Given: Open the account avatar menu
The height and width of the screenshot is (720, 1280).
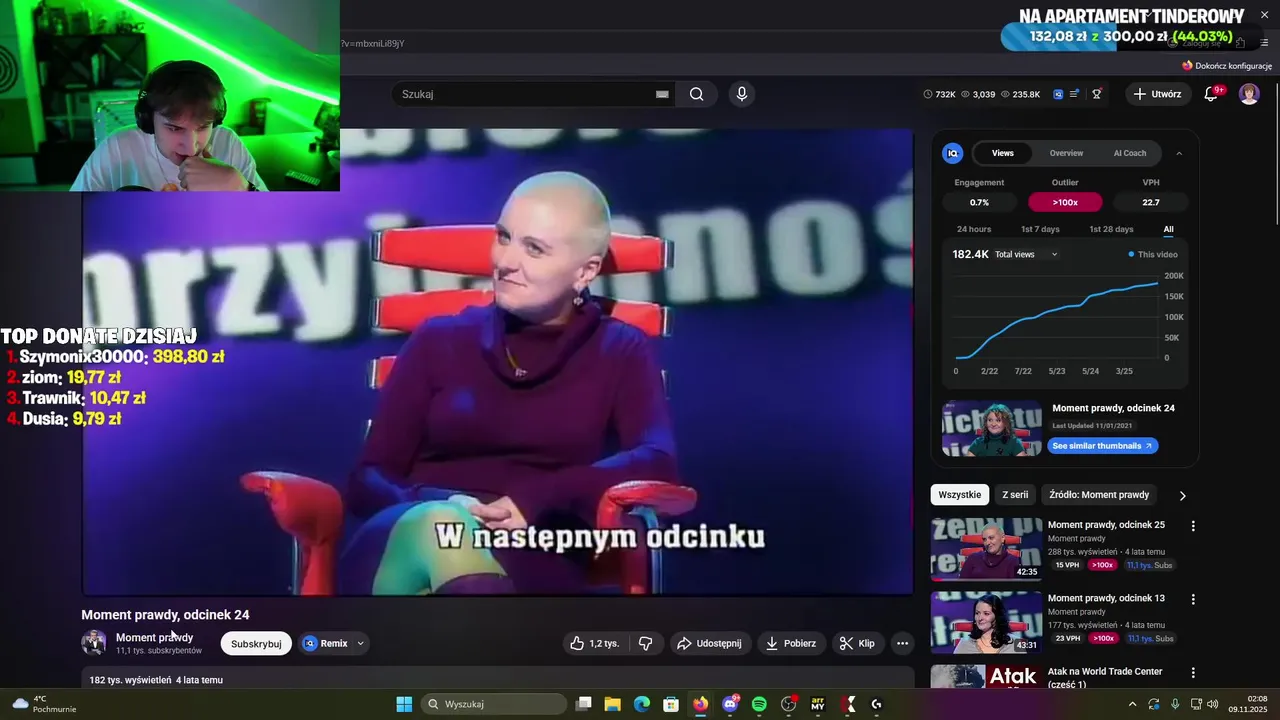Looking at the screenshot, I should (x=1249, y=94).
